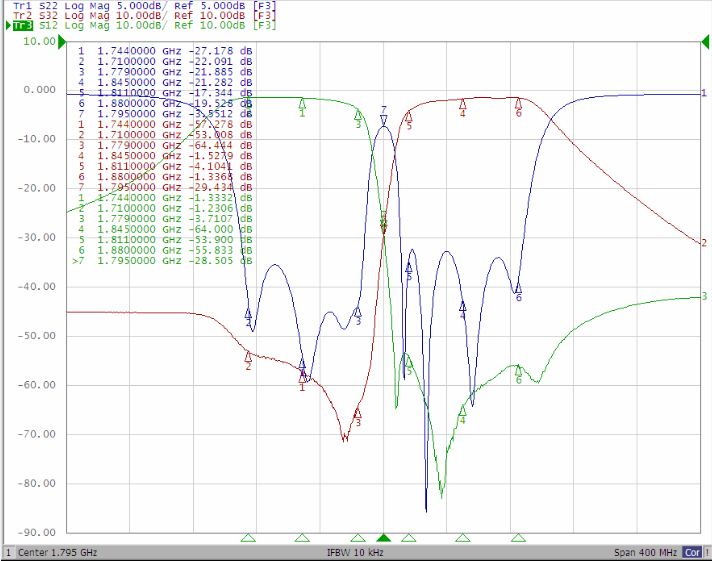Select green marker 1 on the S12 passband
Image resolution: width=712 pixels, height=561 pixels.
[302, 102]
